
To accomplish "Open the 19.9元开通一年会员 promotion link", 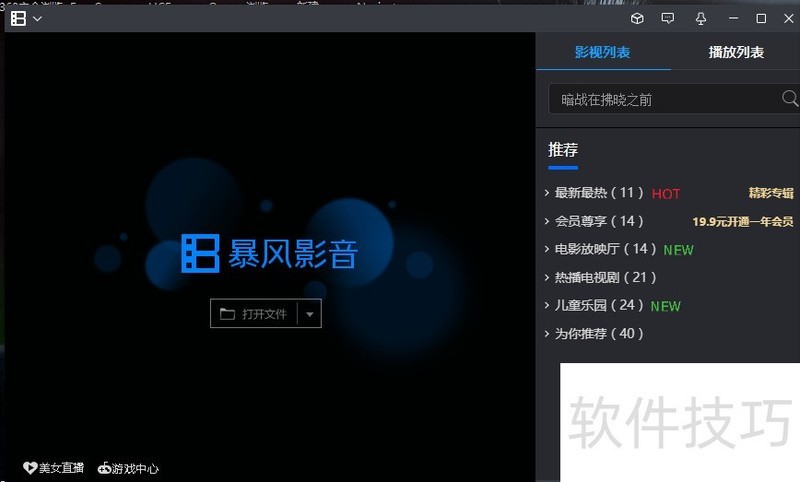I will [743, 221].
